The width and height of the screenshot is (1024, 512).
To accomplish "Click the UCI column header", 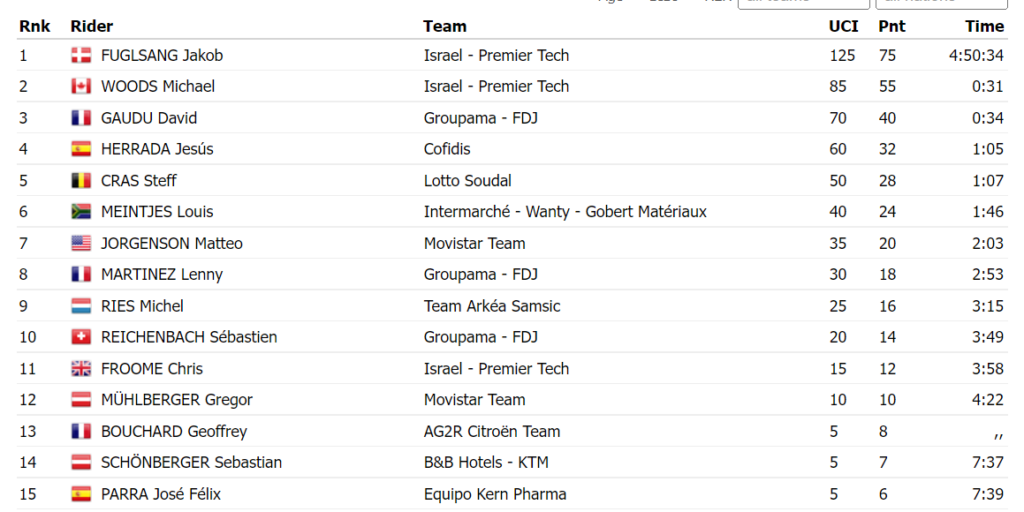I will tap(842, 26).
